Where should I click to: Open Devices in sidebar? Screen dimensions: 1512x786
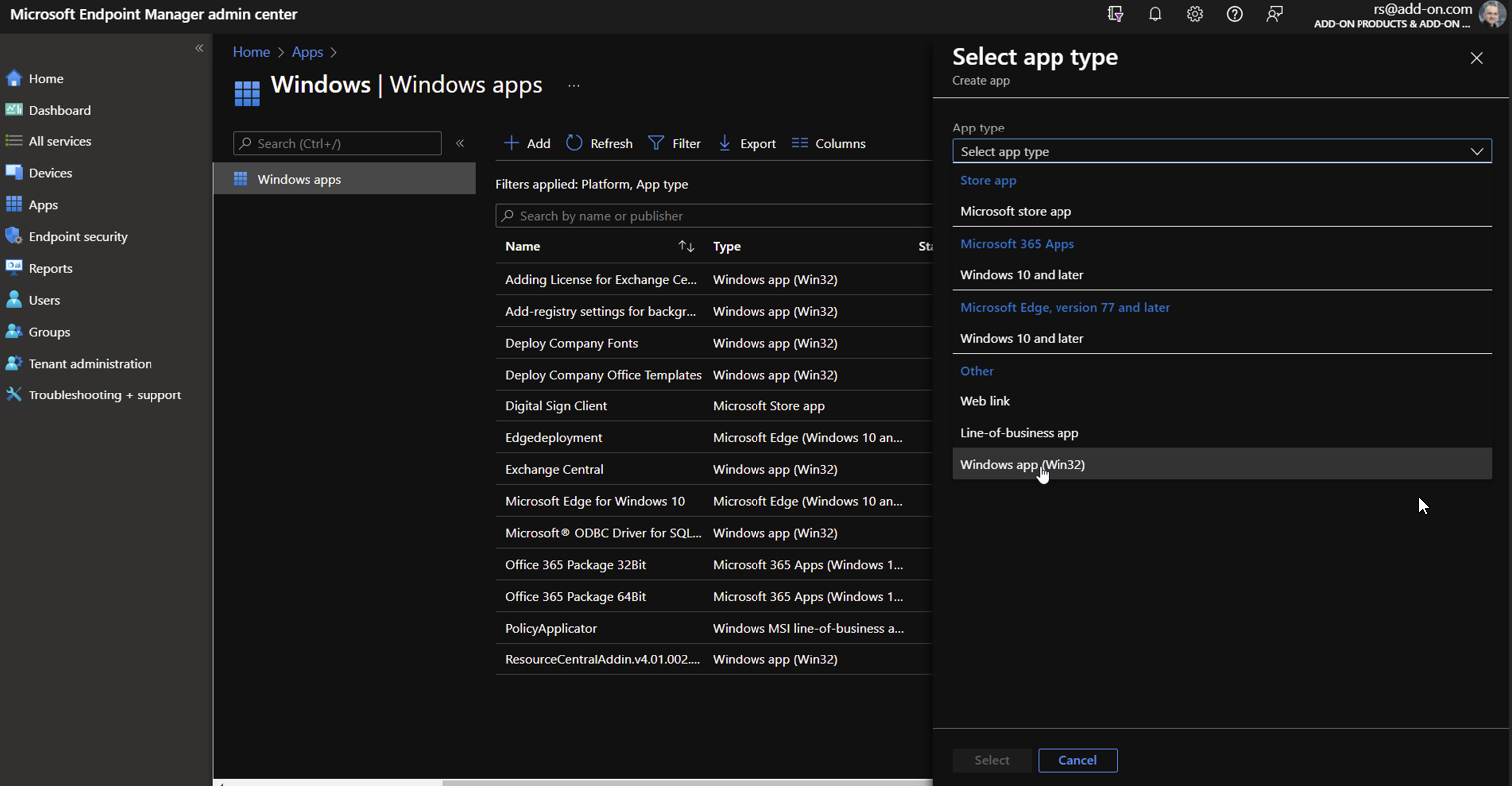(50, 173)
